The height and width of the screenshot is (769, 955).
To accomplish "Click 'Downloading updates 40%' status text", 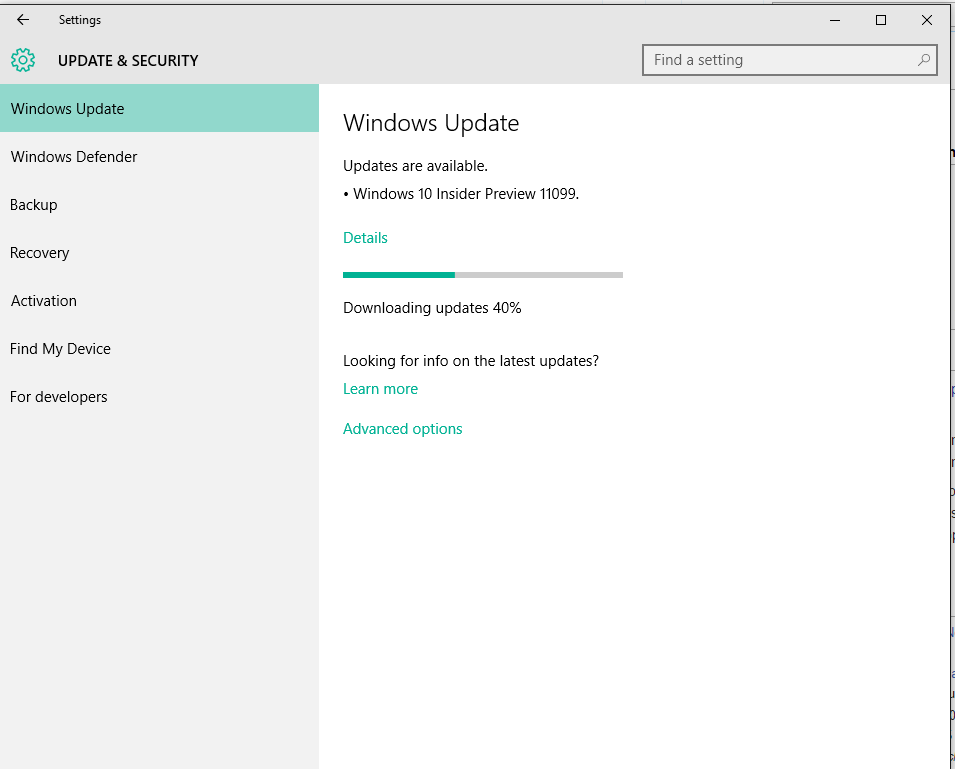I will (x=432, y=308).
